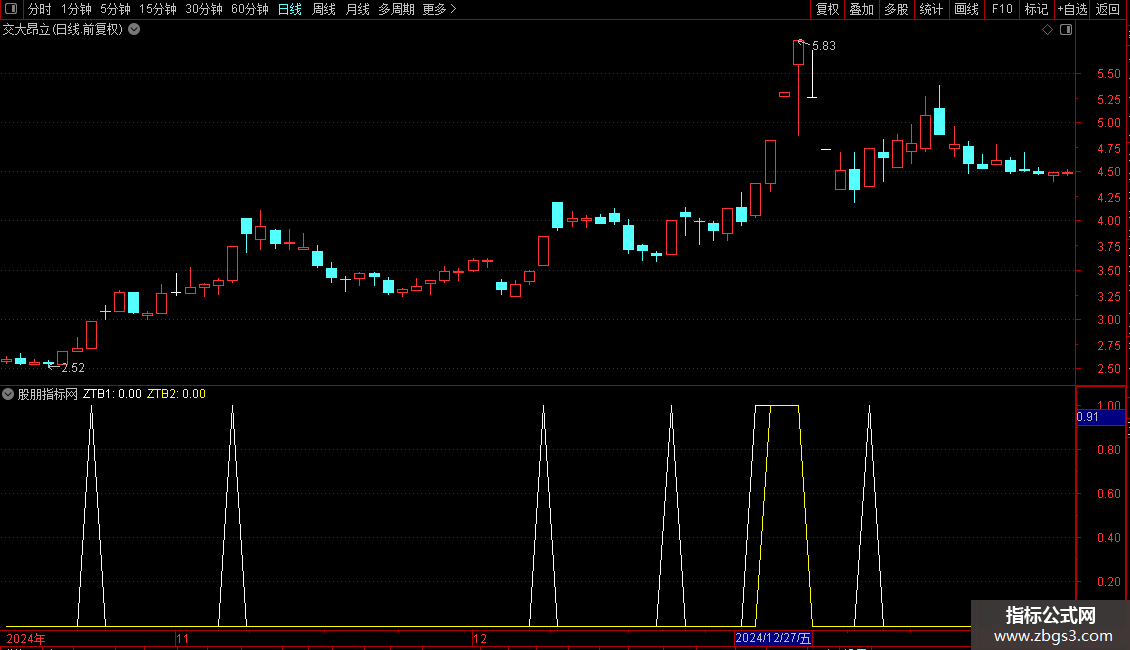The width and height of the screenshot is (1130, 650).
Task: Select the 1分钟 period
Action: pos(76,9)
